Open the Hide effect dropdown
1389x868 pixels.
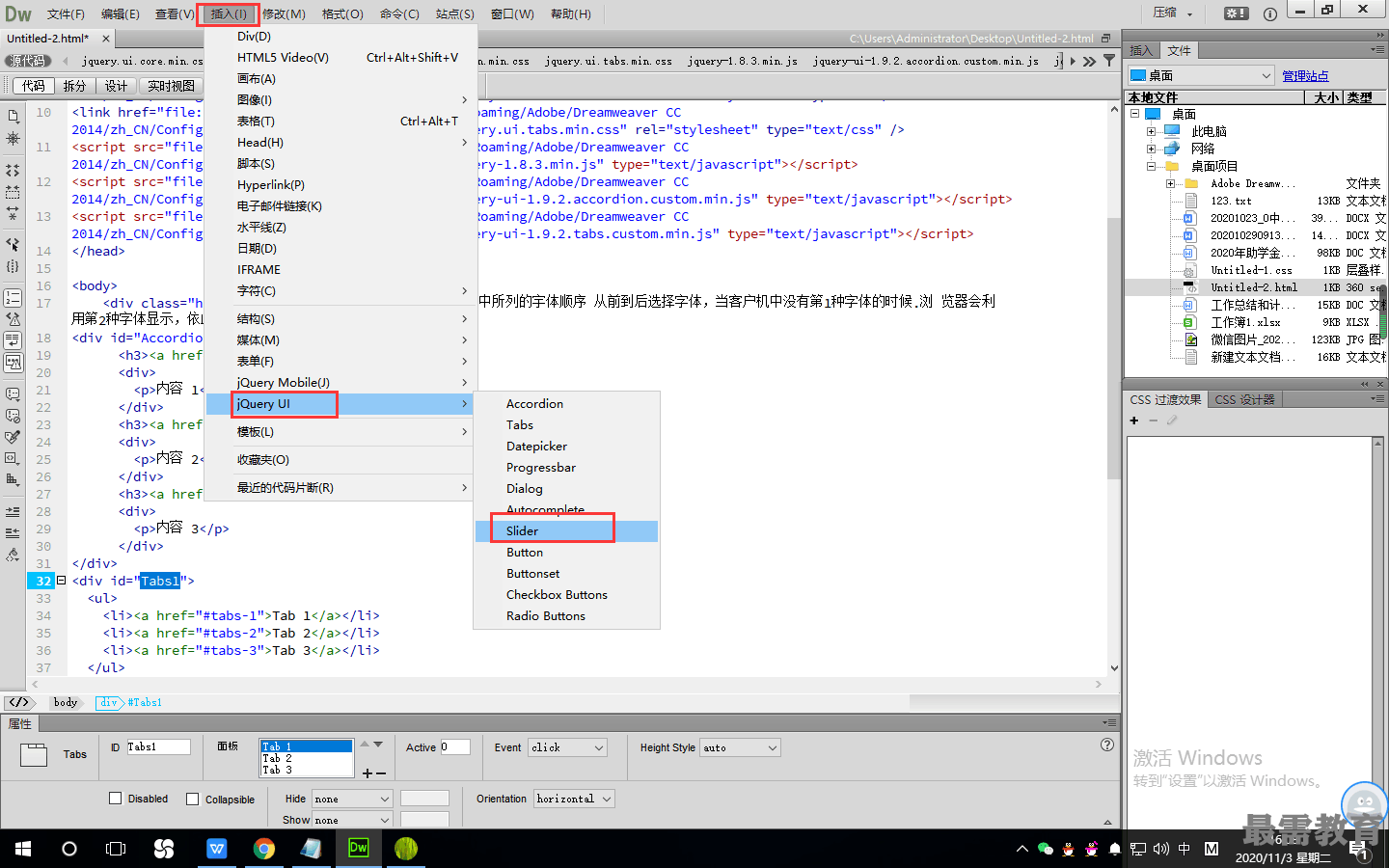(351, 799)
